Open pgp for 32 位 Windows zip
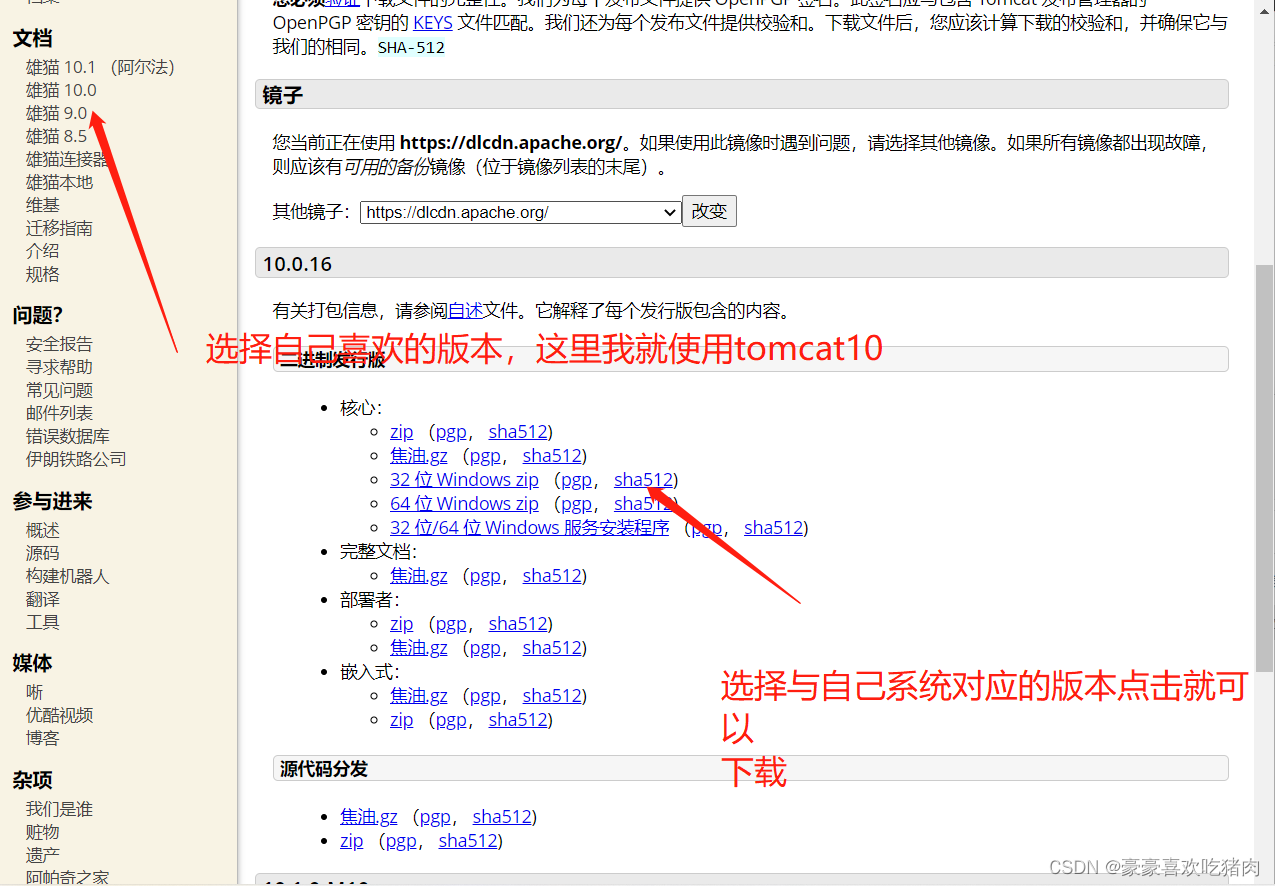Image resolution: width=1275 pixels, height=886 pixels. pyautogui.click(x=576, y=480)
